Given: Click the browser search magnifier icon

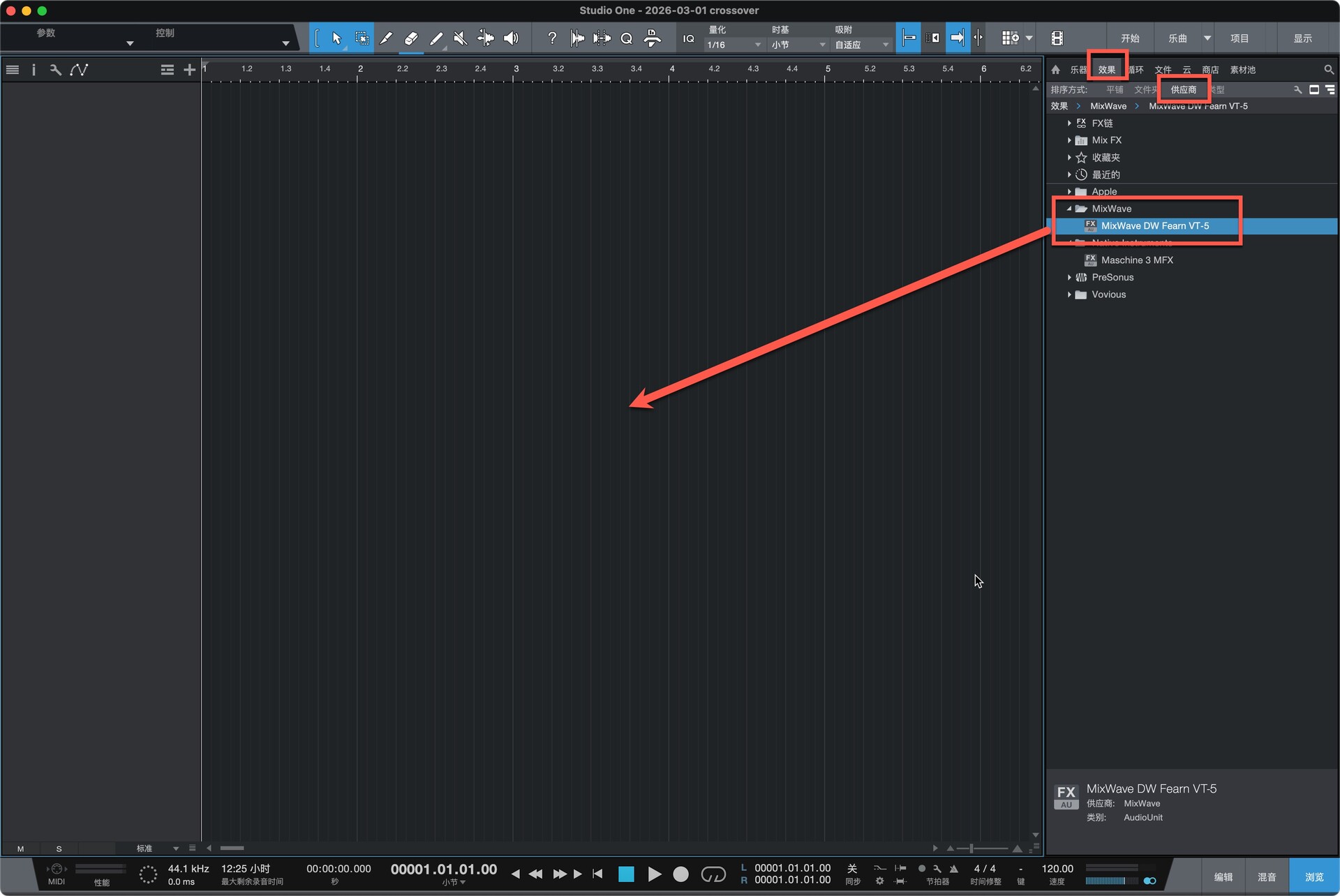Looking at the screenshot, I should point(1328,70).
